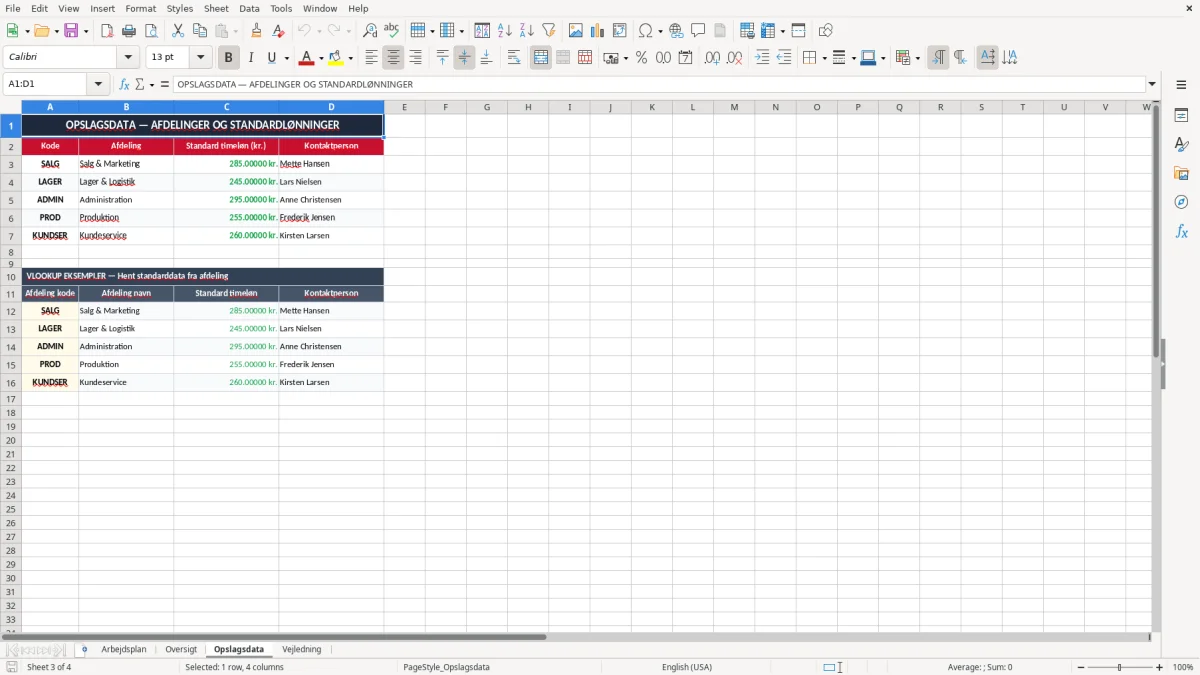
Task: Cut selection with the scissors icon
Action: click(178, 31)
